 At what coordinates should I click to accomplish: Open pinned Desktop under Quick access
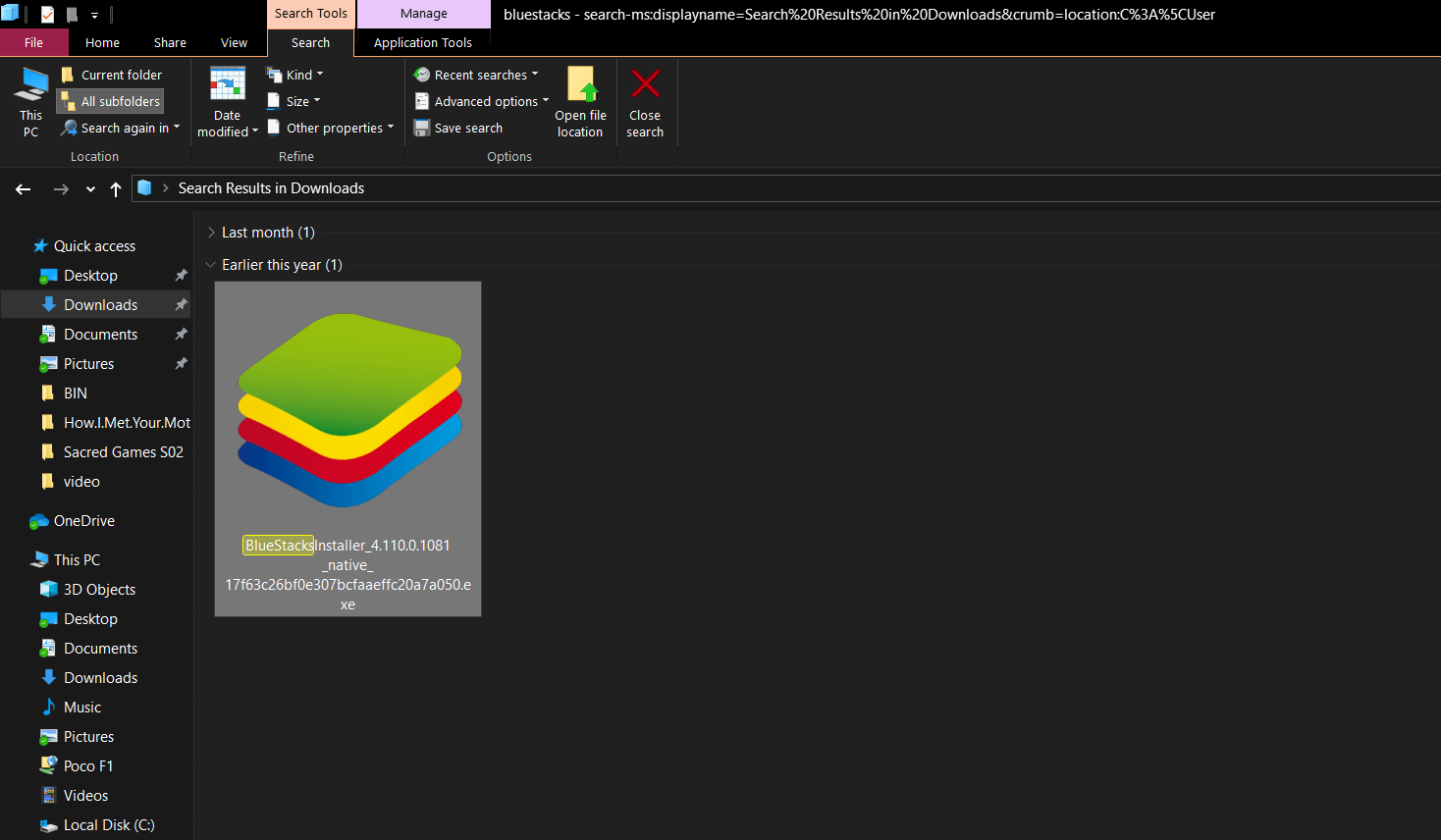[90, 276]
